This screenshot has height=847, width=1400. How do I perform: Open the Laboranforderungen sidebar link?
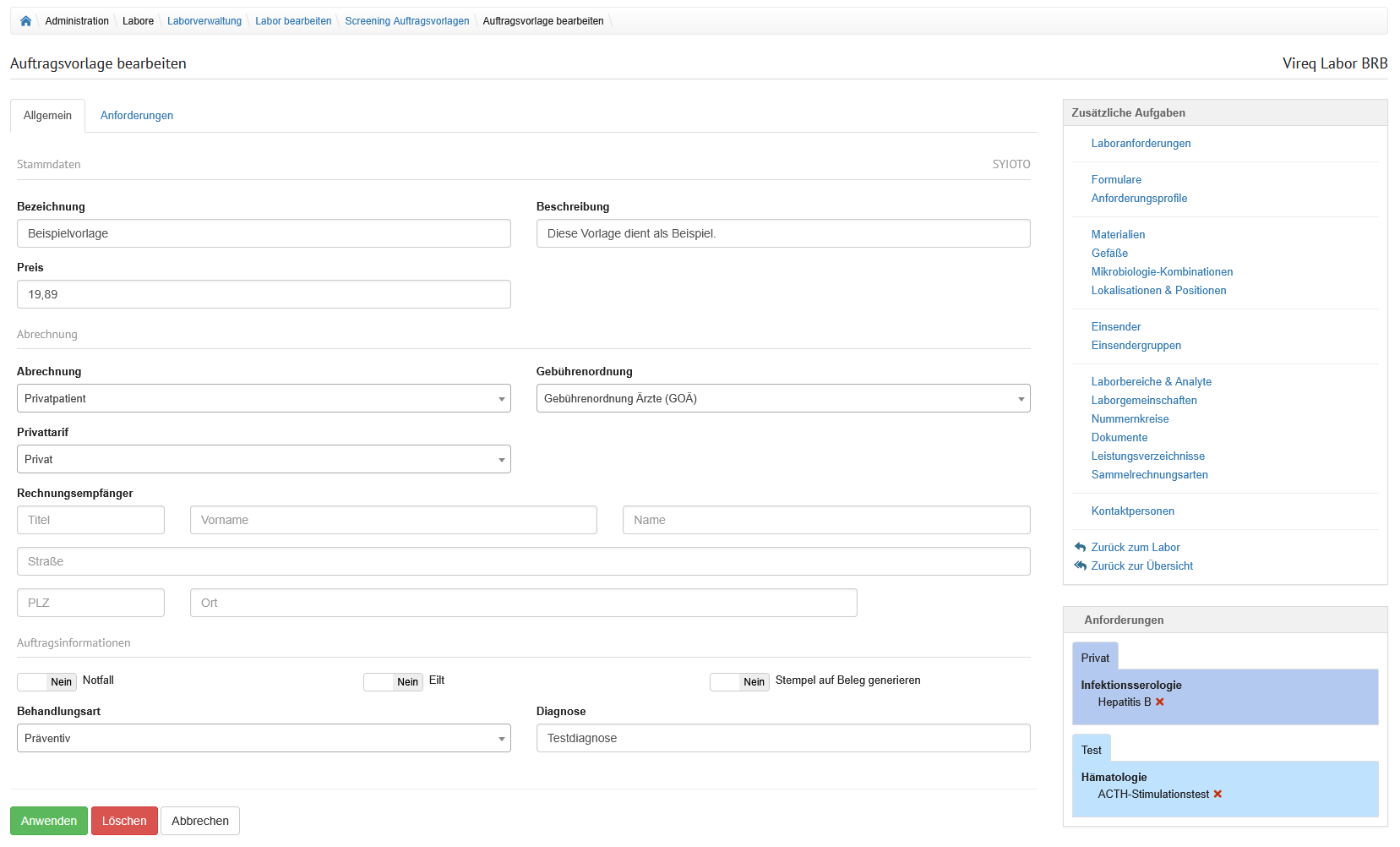coord(1141,144)
